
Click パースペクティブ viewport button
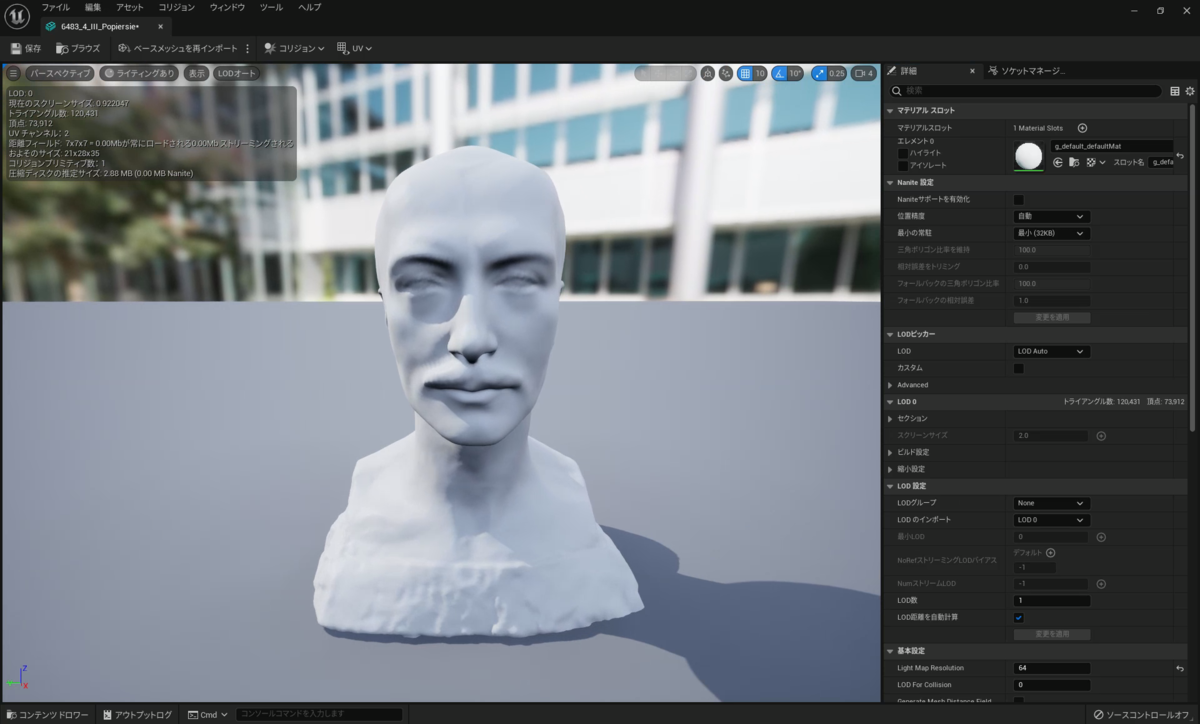tap(59, 73)
